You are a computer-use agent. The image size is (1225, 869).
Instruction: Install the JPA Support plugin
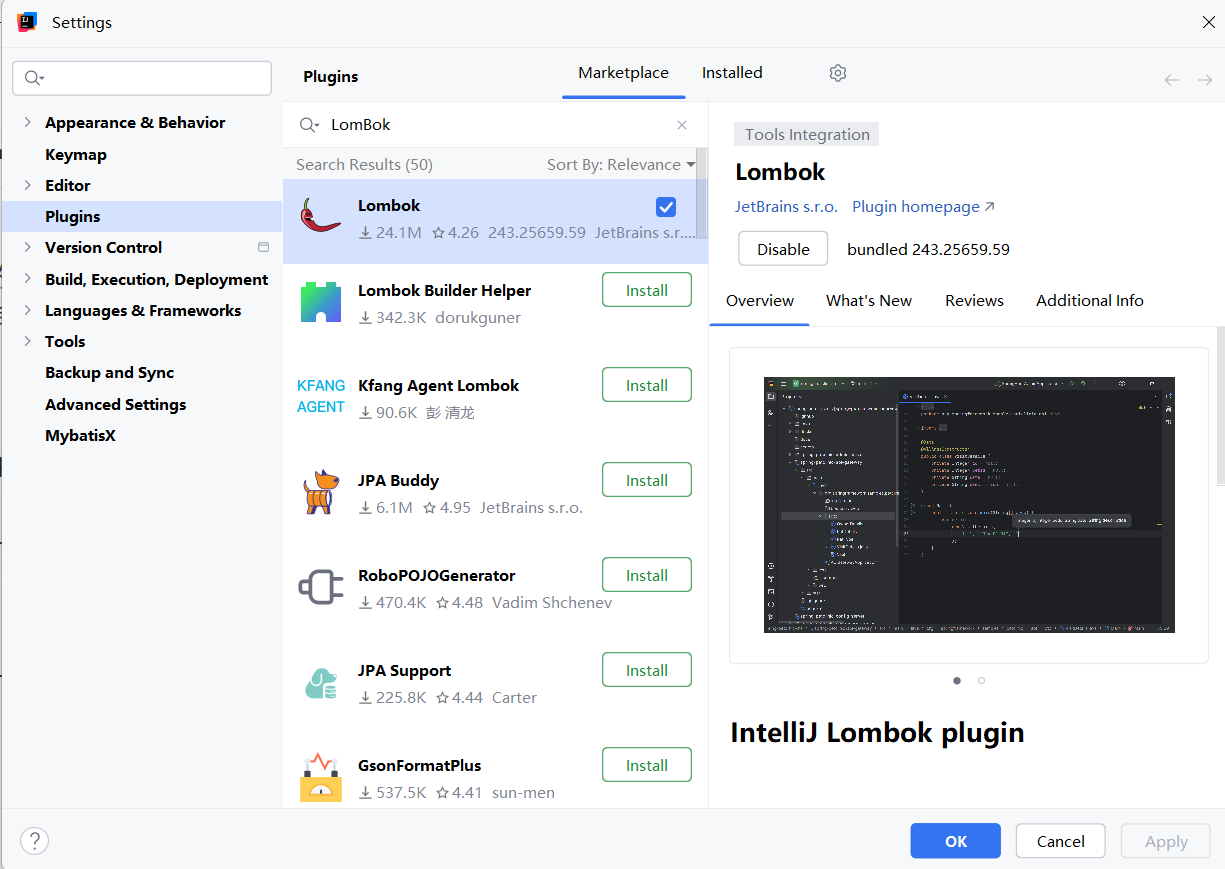[x=647, y=670]
